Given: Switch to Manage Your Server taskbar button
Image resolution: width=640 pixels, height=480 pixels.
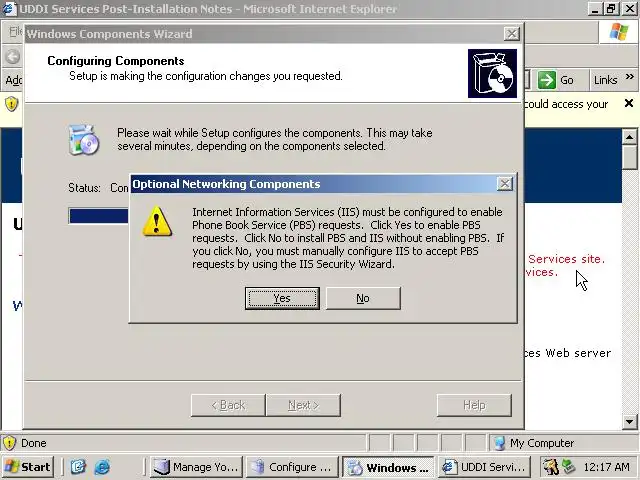Looking at the screenshot, I should point(196,467).
